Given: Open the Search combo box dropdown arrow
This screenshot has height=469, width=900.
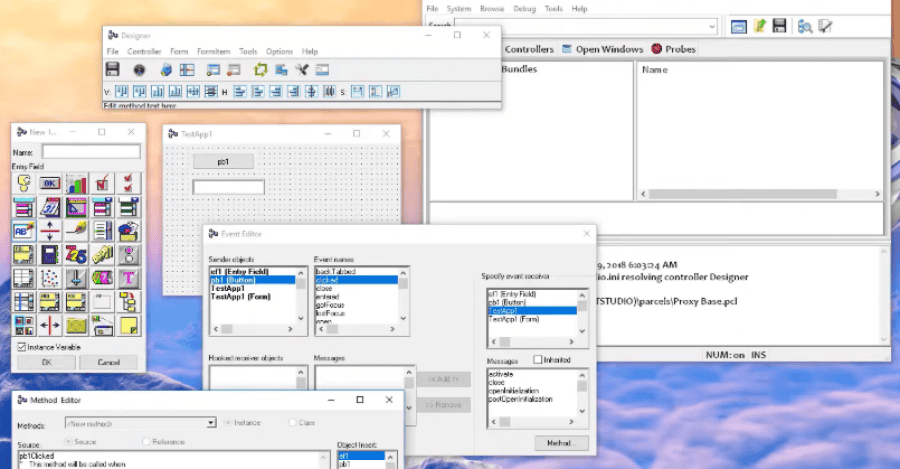Looking at the screenshot, I should click(x=712, y=26).
